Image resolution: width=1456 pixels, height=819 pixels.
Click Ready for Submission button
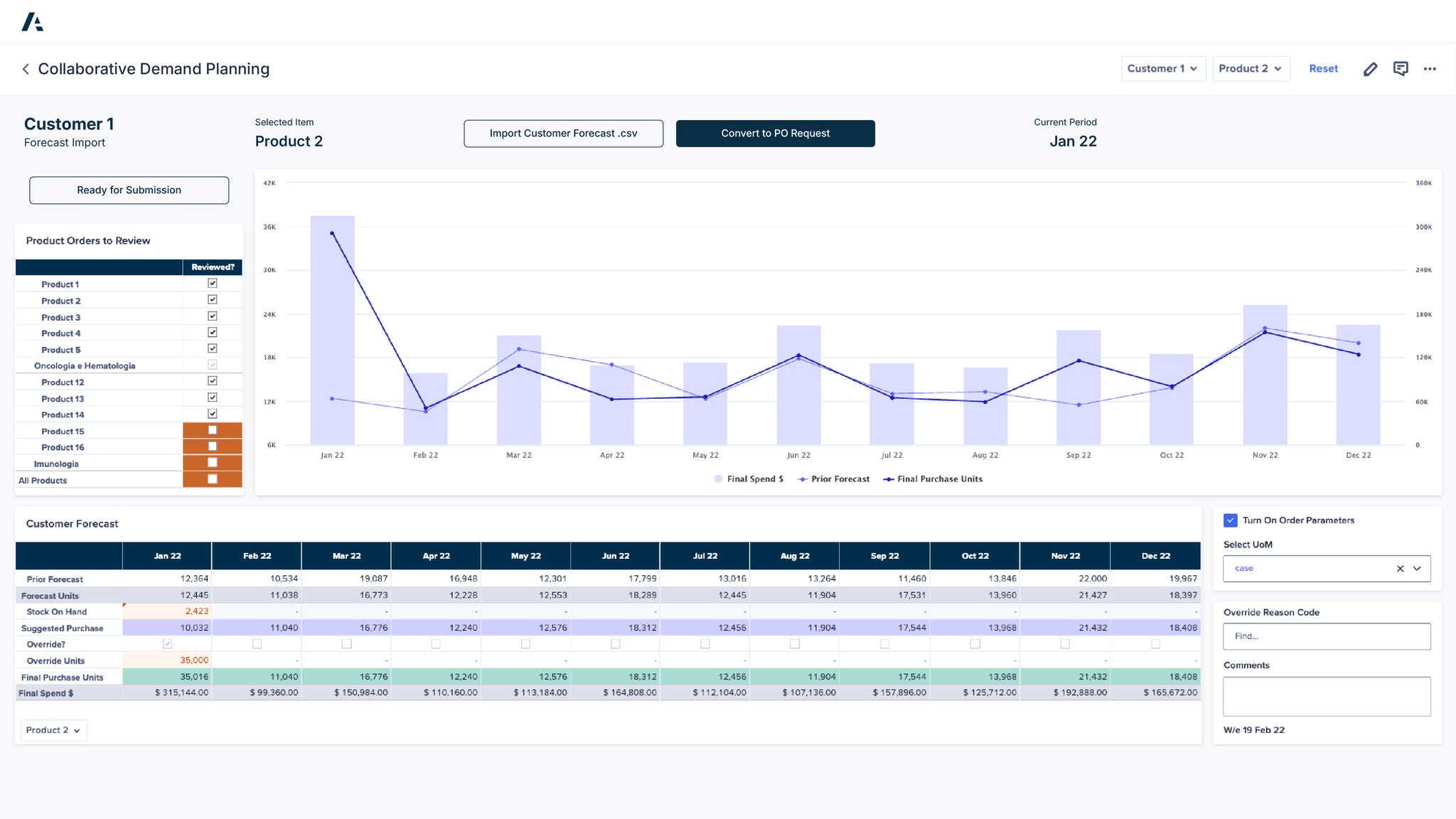click(129, 191)
